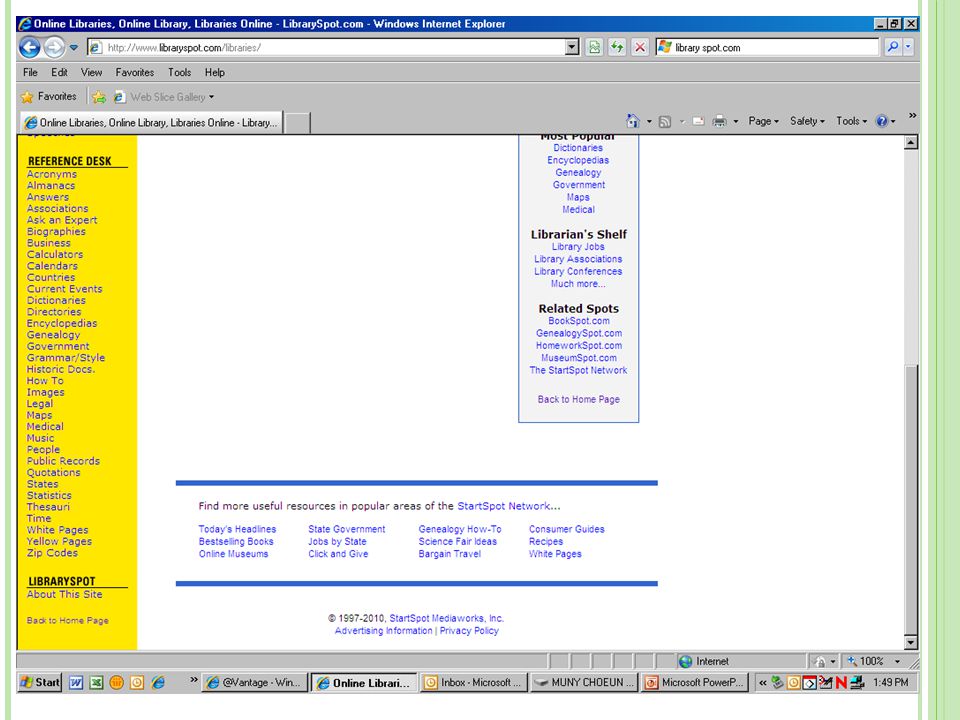The height and width of the screenshot is (720, 960).
Task: Click the vertical scrollbar down arrow
Action: [x=911, y=642]
